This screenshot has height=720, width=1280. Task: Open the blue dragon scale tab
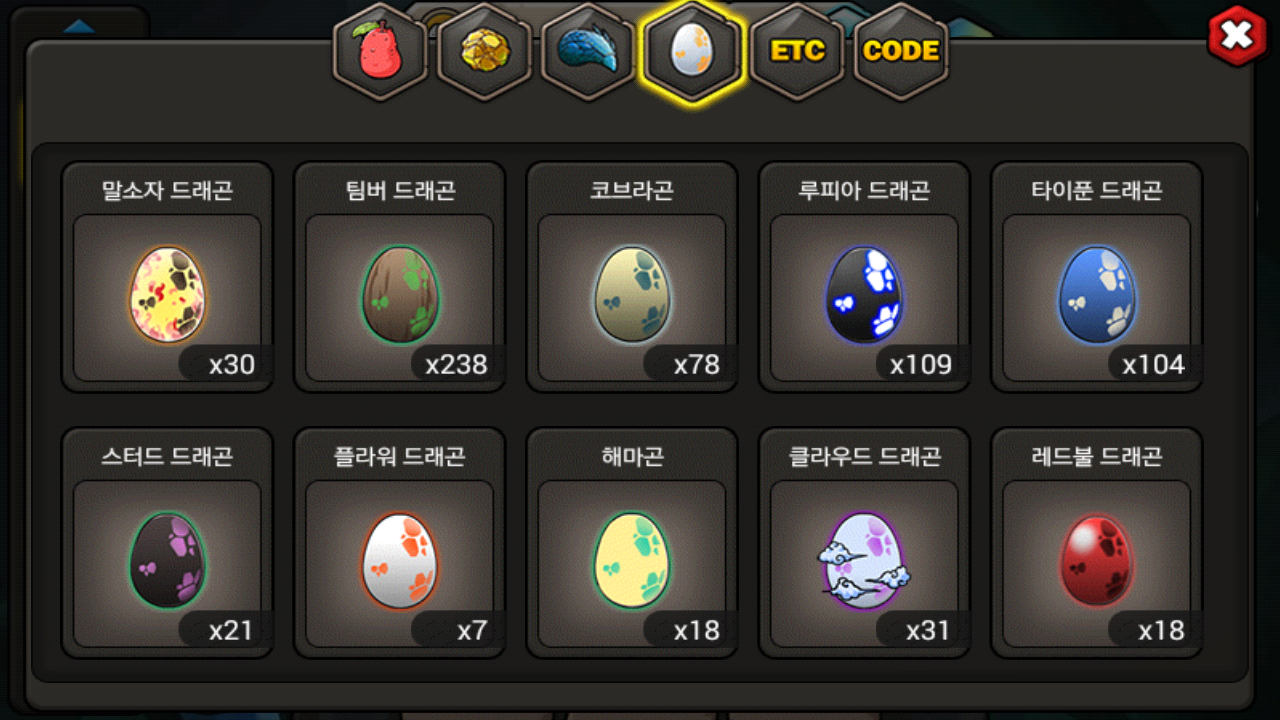(588, 52)
